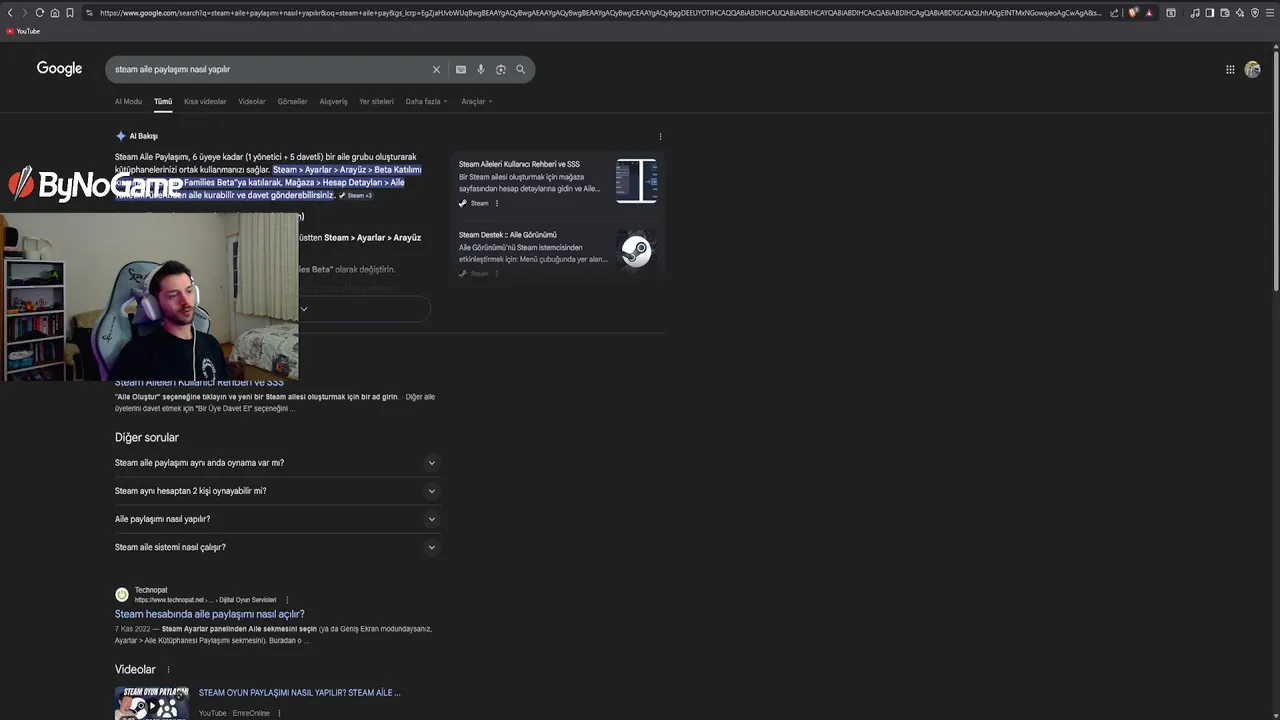Select the Tümü tab
This screenshot has width=1280, height=720.
point(163,101)
